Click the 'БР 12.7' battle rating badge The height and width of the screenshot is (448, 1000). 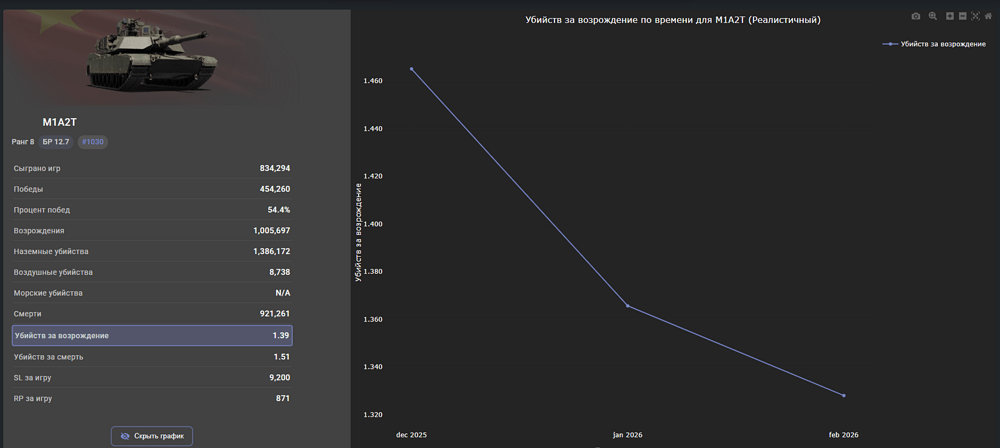56,142
